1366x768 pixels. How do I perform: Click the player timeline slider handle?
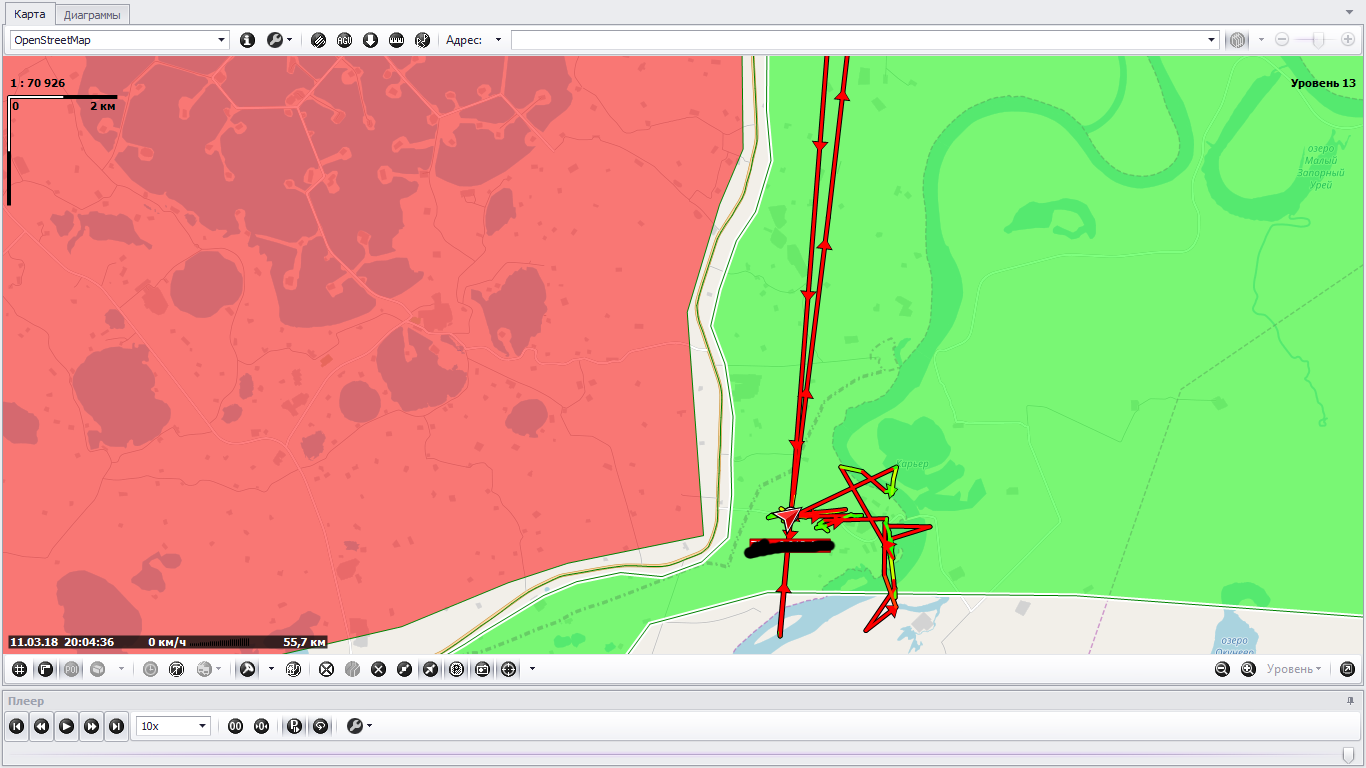tap(1348, 755)
